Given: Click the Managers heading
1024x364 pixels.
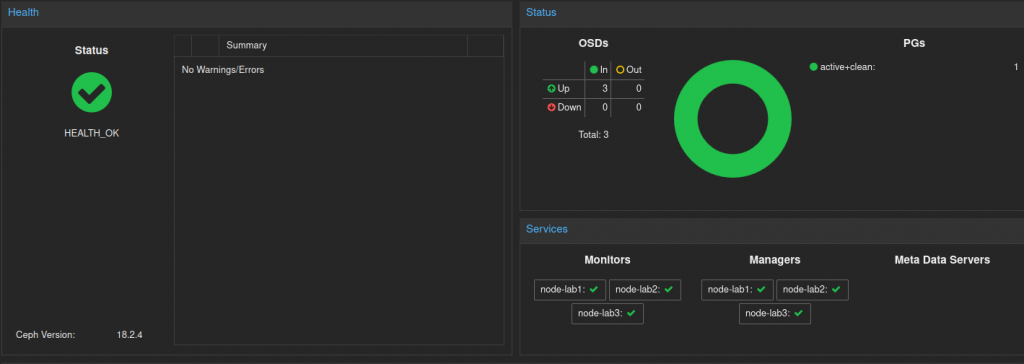Looking at the screenshot, I should click(775, 260).
